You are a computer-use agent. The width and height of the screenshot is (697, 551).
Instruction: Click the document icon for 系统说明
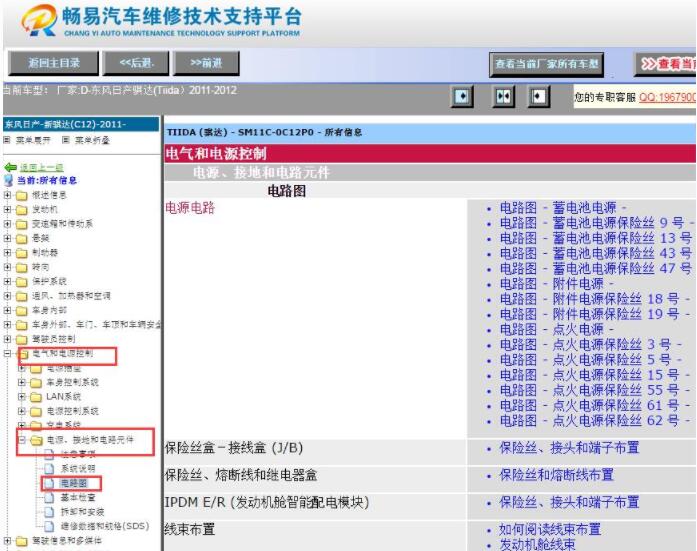[x=49, y=469]
